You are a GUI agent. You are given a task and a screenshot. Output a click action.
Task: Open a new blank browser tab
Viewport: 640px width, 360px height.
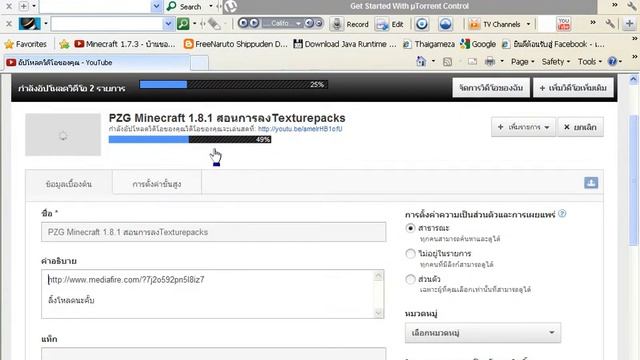(x=200, y=63)
